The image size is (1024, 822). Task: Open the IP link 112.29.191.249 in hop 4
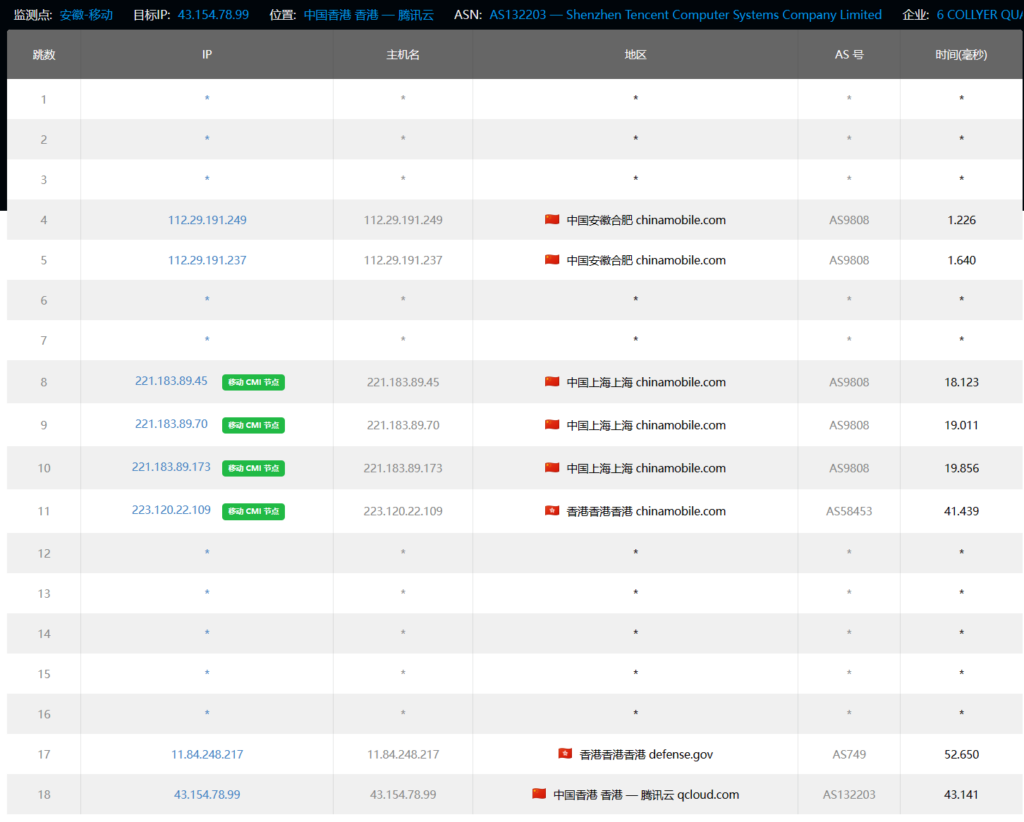tap(207, 220)
